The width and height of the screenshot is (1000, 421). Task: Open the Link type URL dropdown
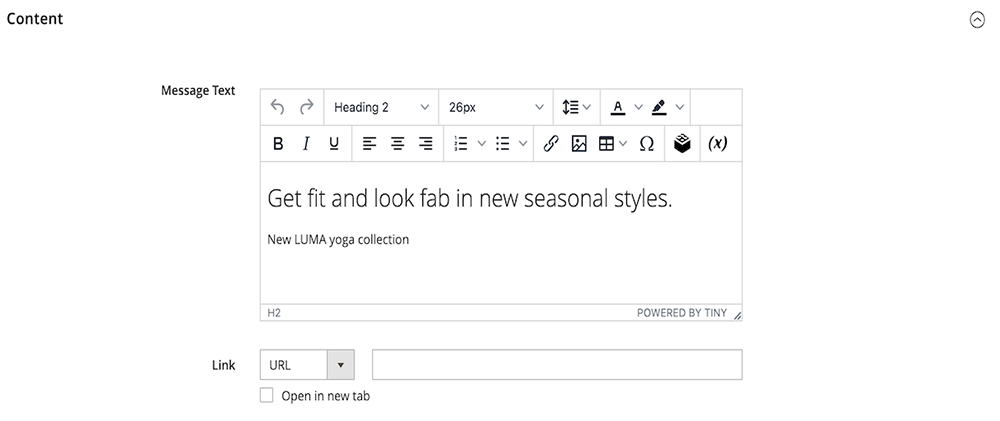click(x=306, y=365)
